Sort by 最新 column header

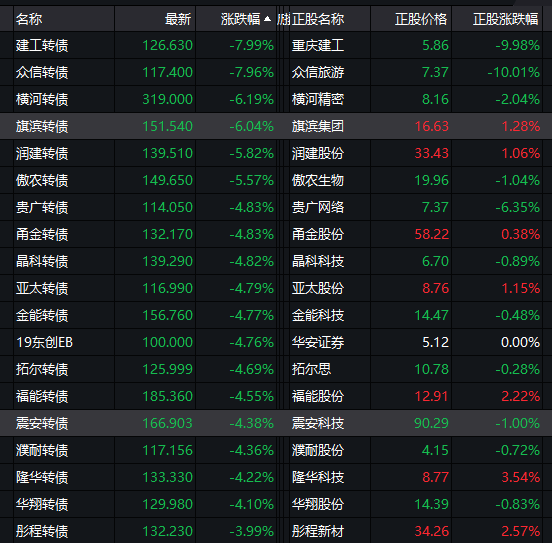tap(178, 19)
